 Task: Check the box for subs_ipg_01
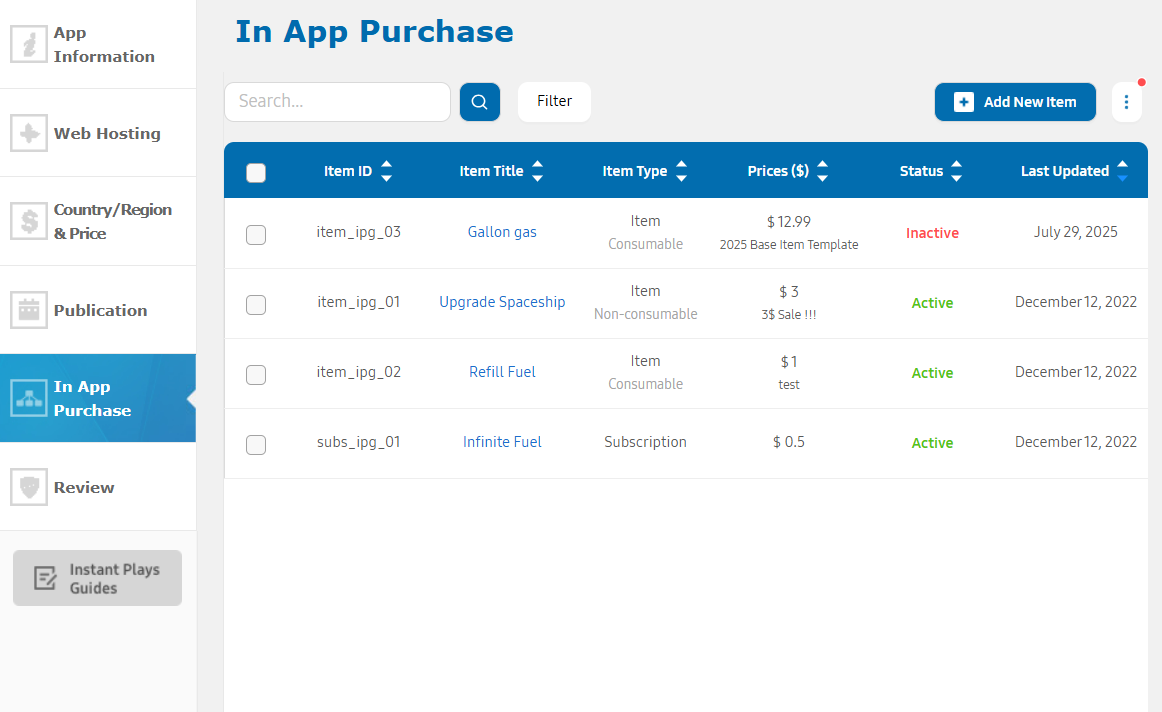click(256, 445)
